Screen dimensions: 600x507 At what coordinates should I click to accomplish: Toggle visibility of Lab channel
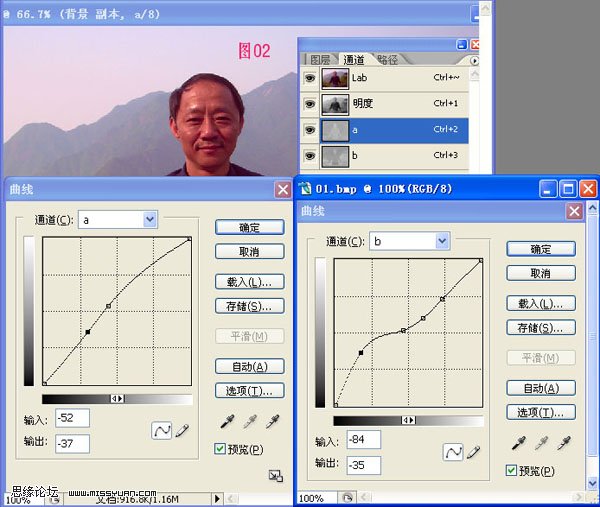[310, 78]
